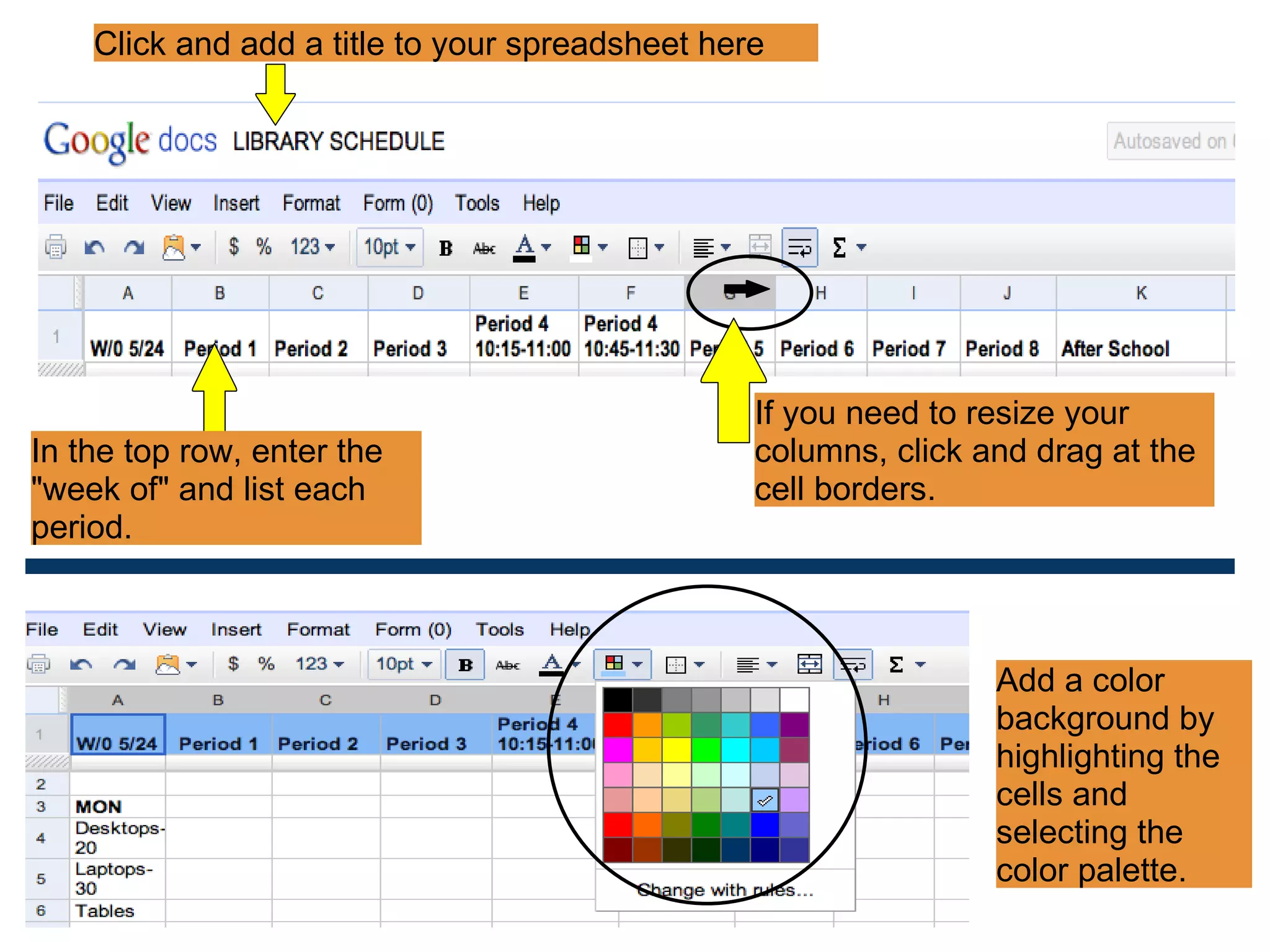Click the align text icon in the upper toolbar
Image resolution: width=1270 pixels, height=952 pixels.
703,248
